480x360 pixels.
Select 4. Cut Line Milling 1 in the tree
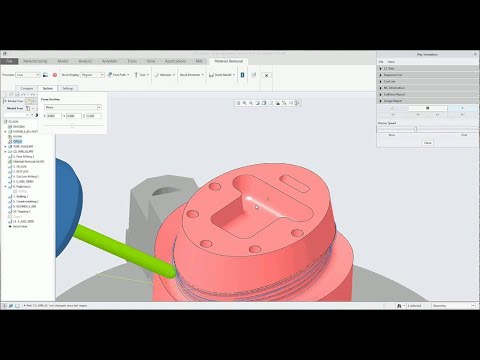tap(26, 176)
